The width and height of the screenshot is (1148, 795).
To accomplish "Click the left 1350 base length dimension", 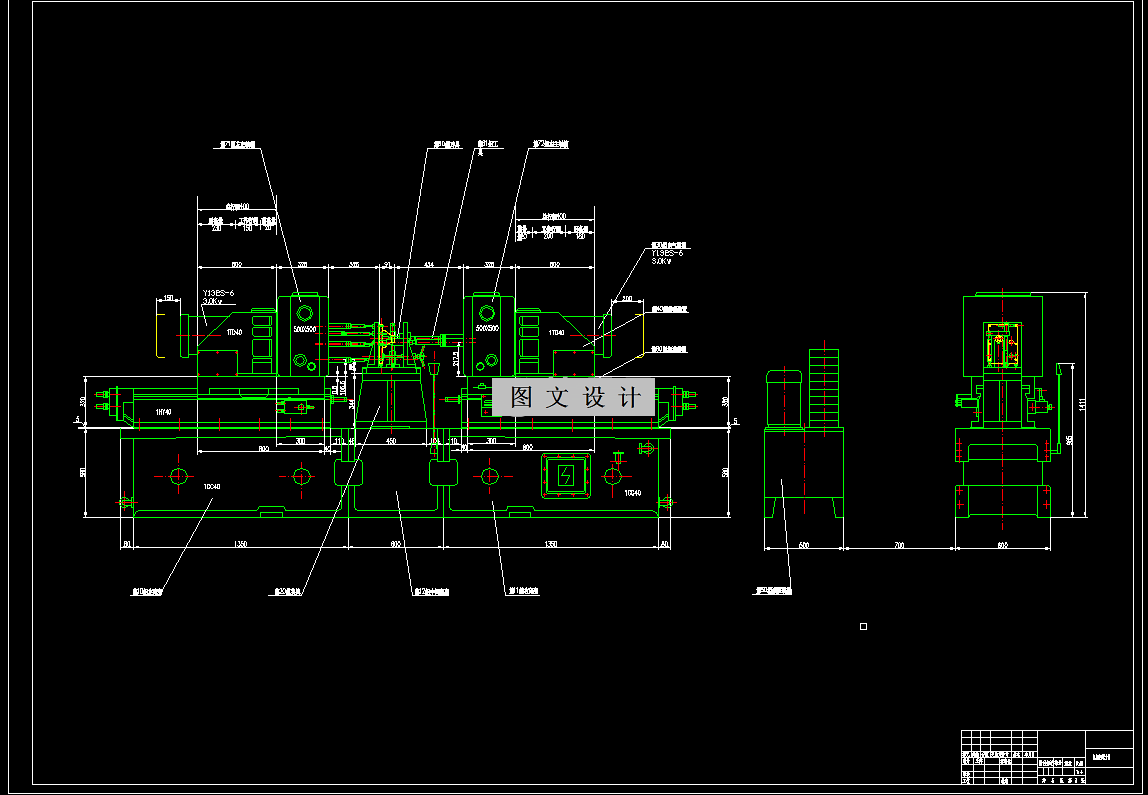I will (x=239, y=544).
